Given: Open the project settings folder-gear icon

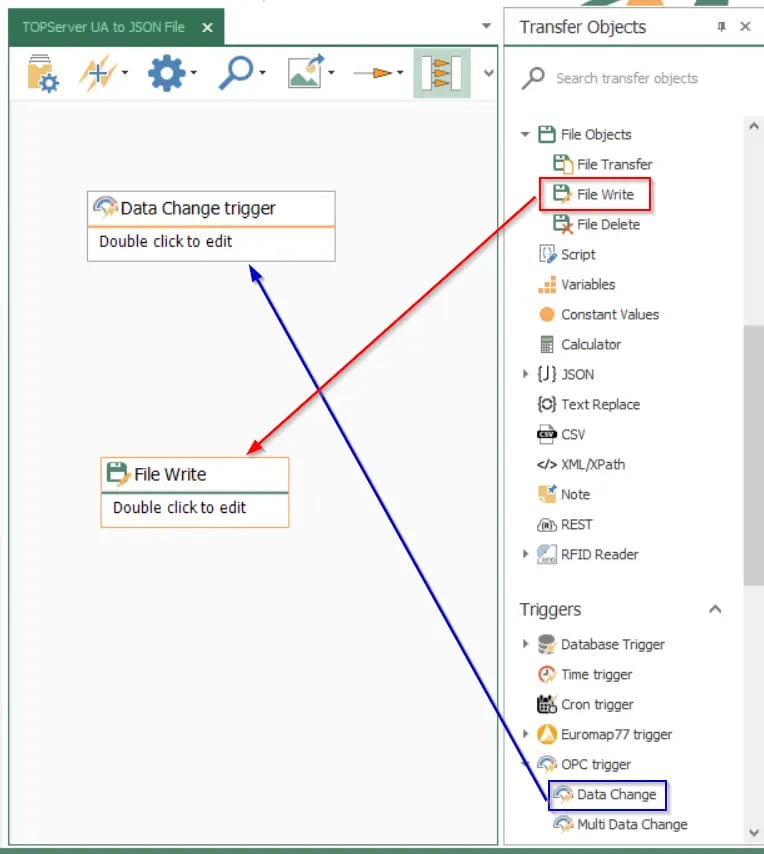Looking at the screenshot, I should (42, 73).
